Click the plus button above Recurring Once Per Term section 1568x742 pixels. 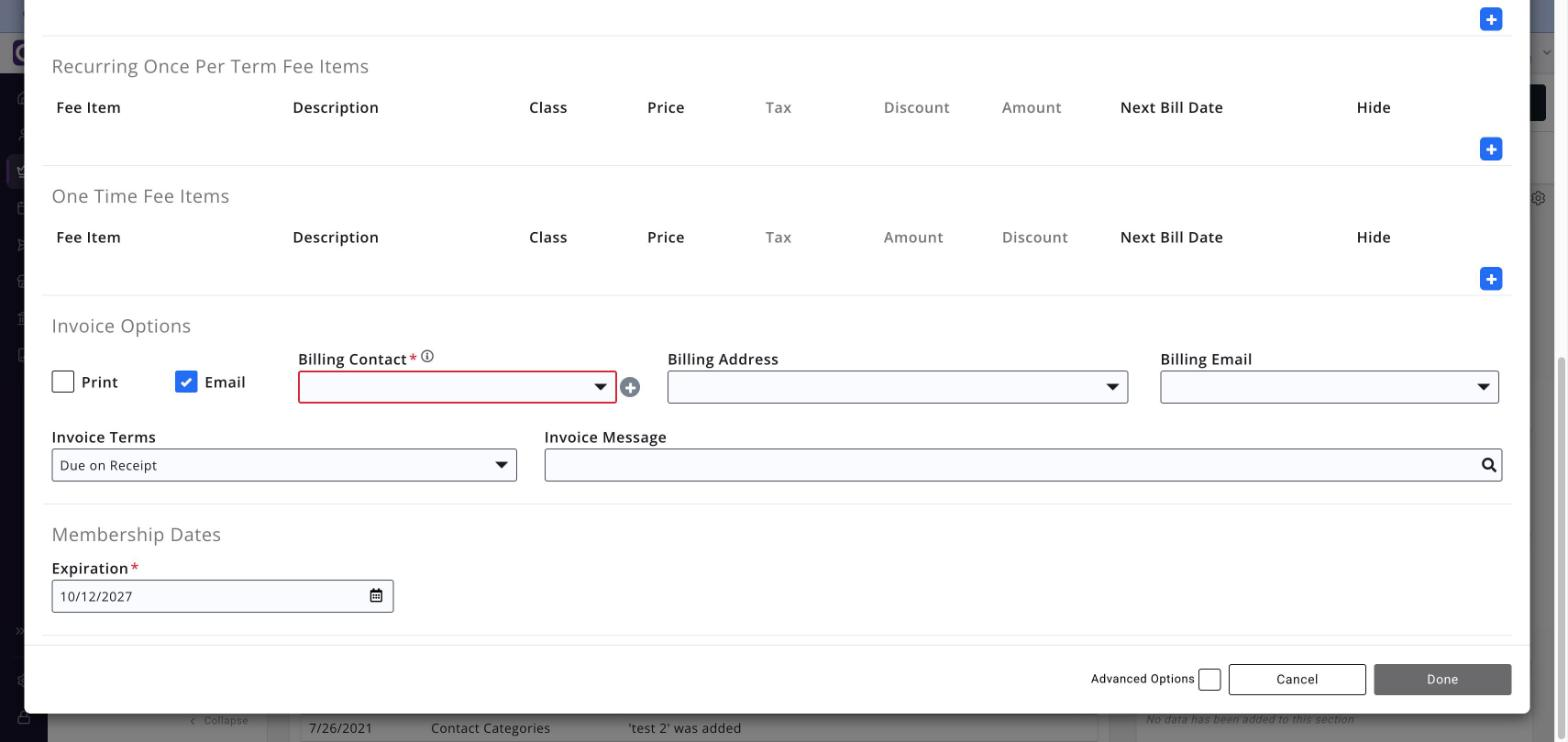(1490, 19)
